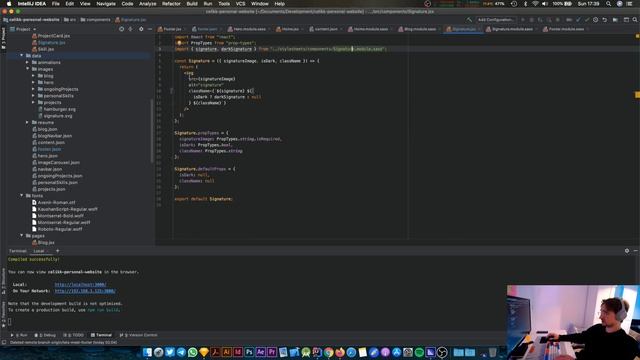
Task: Click the collapse all icon in Project panel
Action: (x=131, y=29)
